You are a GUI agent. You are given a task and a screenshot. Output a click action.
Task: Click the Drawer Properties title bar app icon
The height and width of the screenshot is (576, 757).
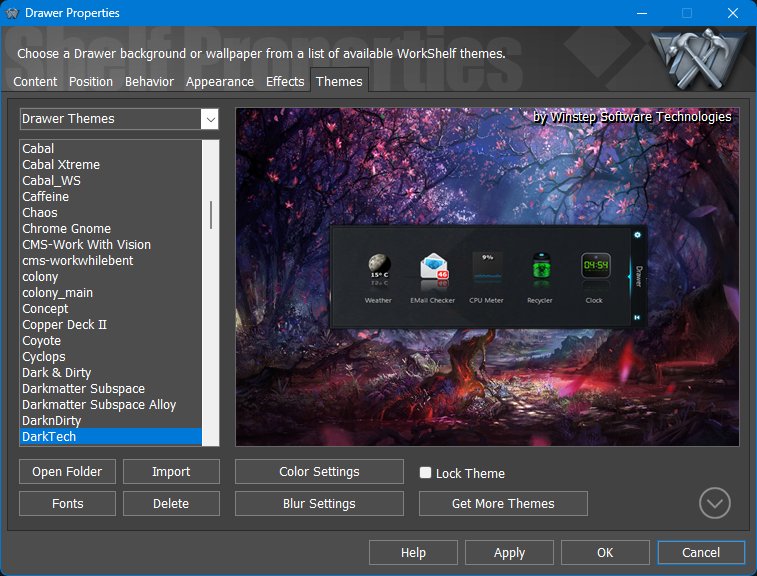[12, 13]
